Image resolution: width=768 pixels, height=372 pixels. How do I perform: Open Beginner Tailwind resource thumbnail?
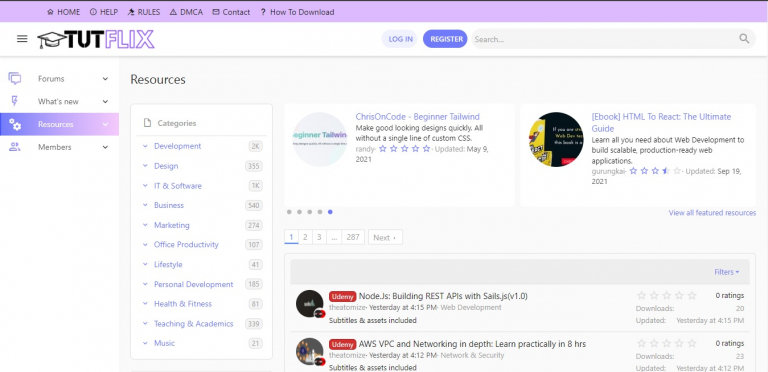click(x=319, y=140)
